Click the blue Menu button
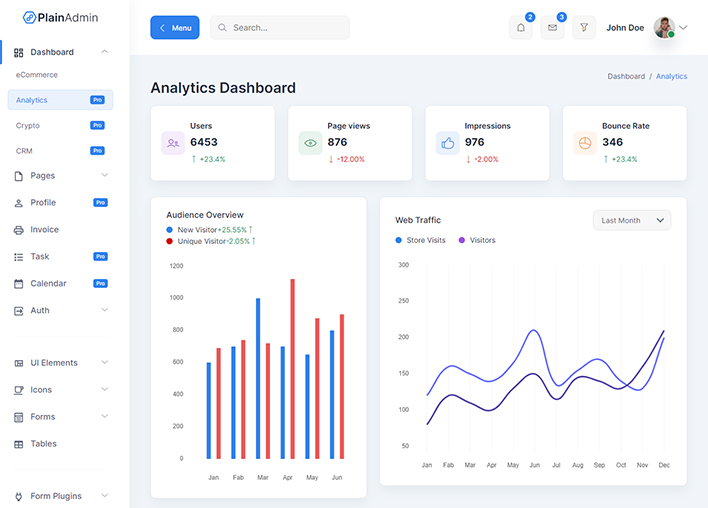Screen dimensions: 708x508 tap(175, 28)
